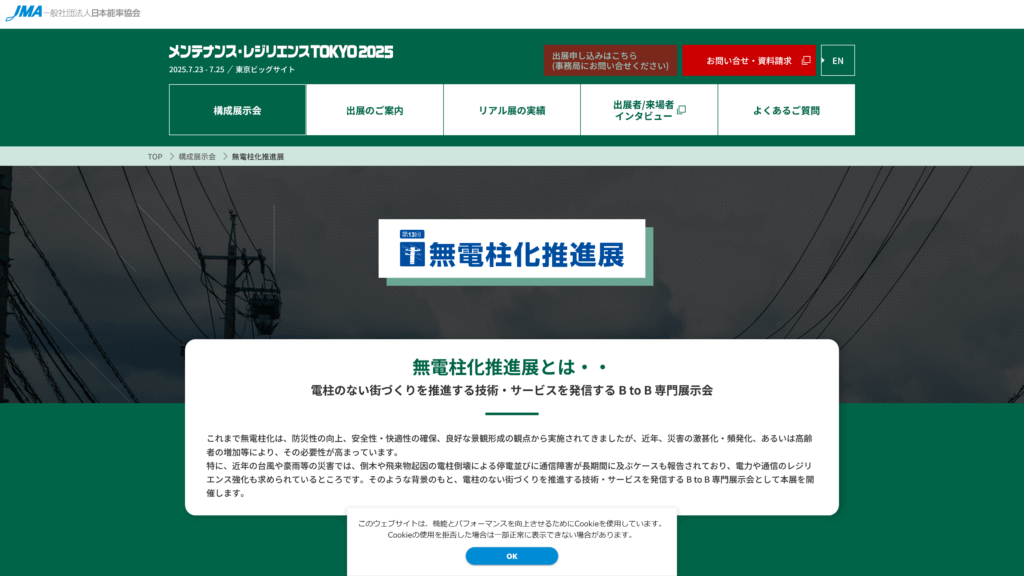Open the 出展のご案内 navigation tab
This screenshot has width=1024, height=576.
(375, 110)
